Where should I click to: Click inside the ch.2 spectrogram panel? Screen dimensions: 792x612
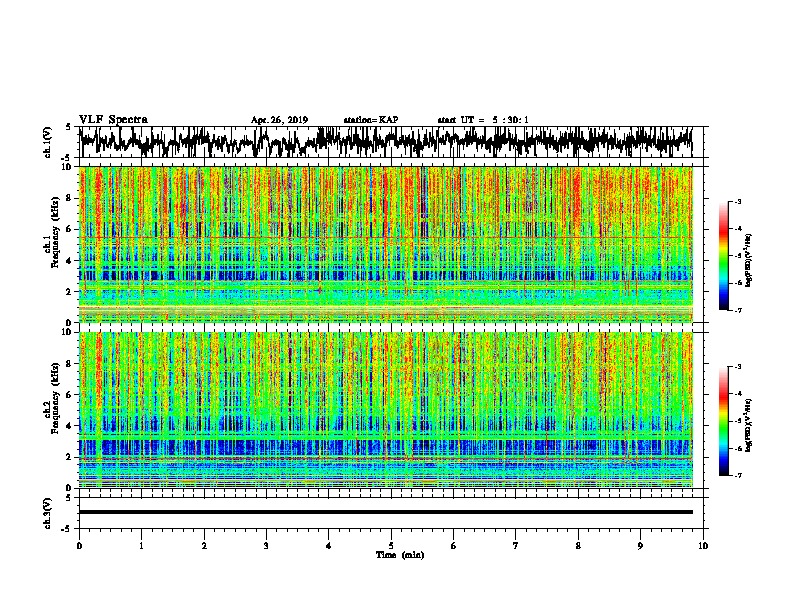click(x=386, y=410)
